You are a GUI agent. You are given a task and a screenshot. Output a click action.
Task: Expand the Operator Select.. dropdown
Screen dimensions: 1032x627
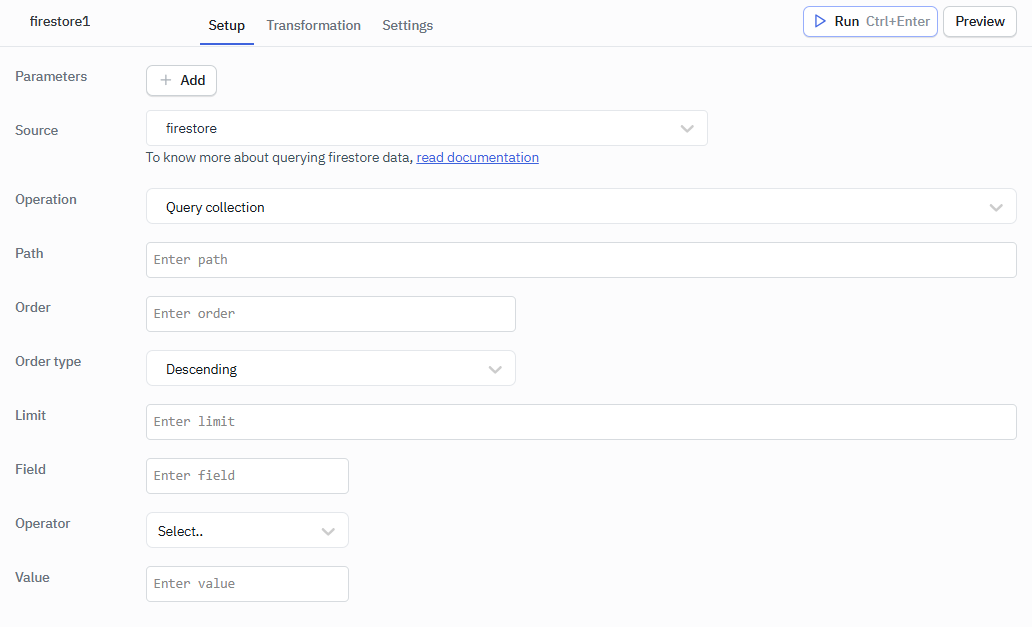tap(246, 531)
